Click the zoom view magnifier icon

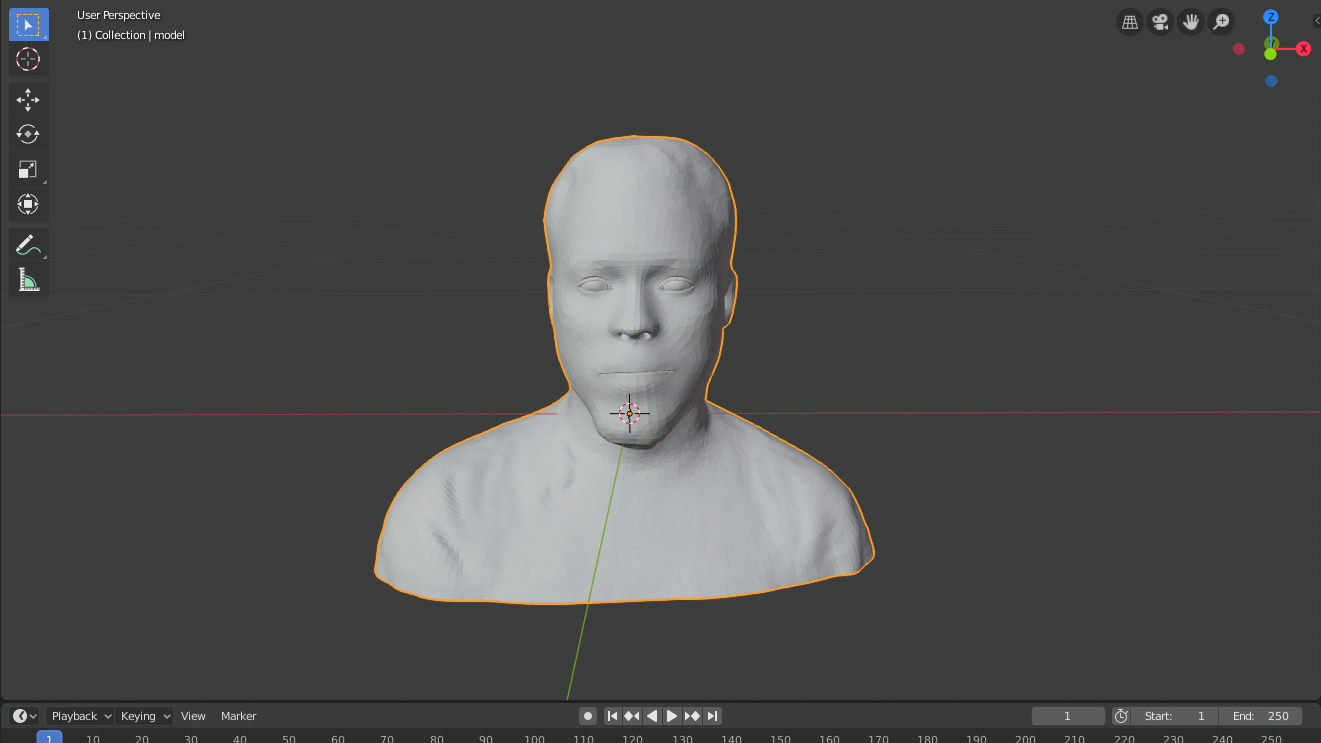tap(1221, 22)
